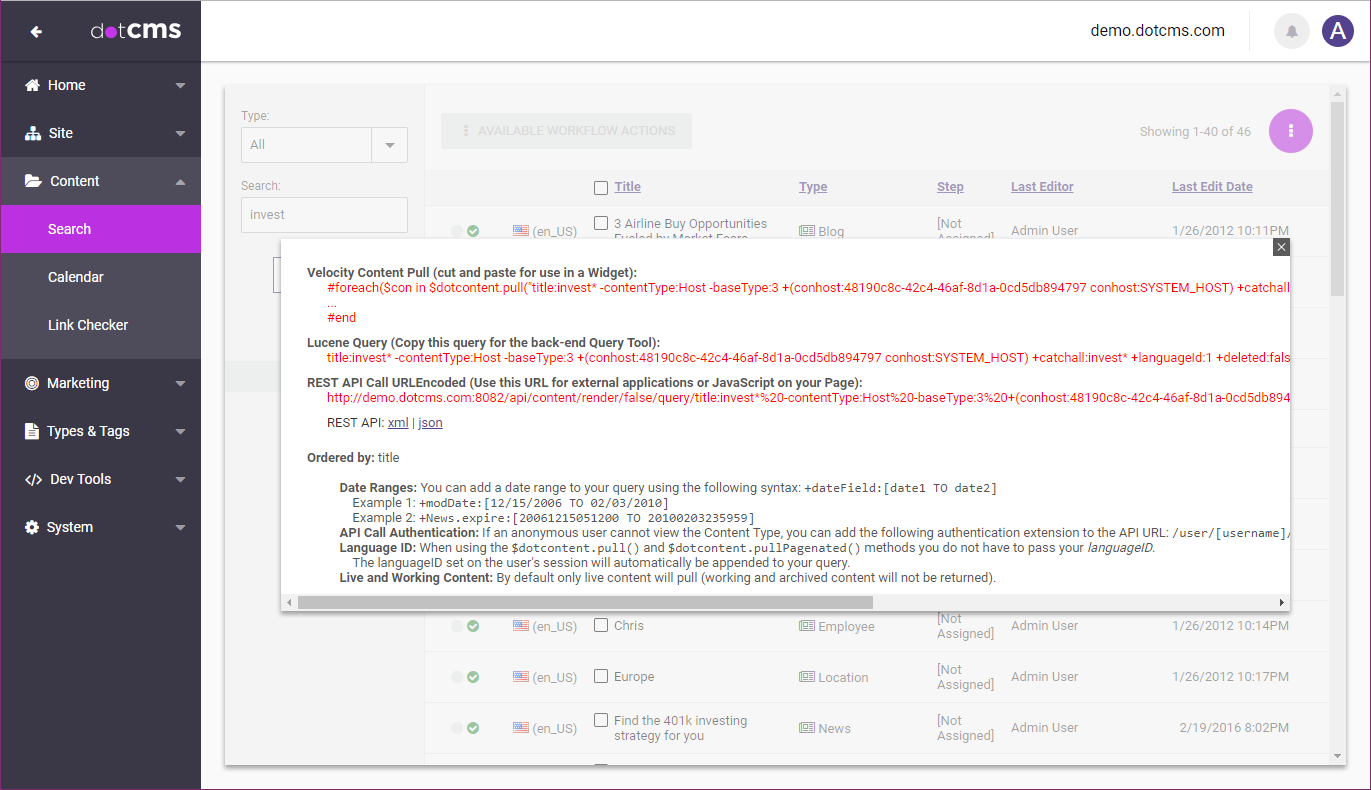Check the Chris row checkbox
The image size is (1371, 790).
click(601, 625)
